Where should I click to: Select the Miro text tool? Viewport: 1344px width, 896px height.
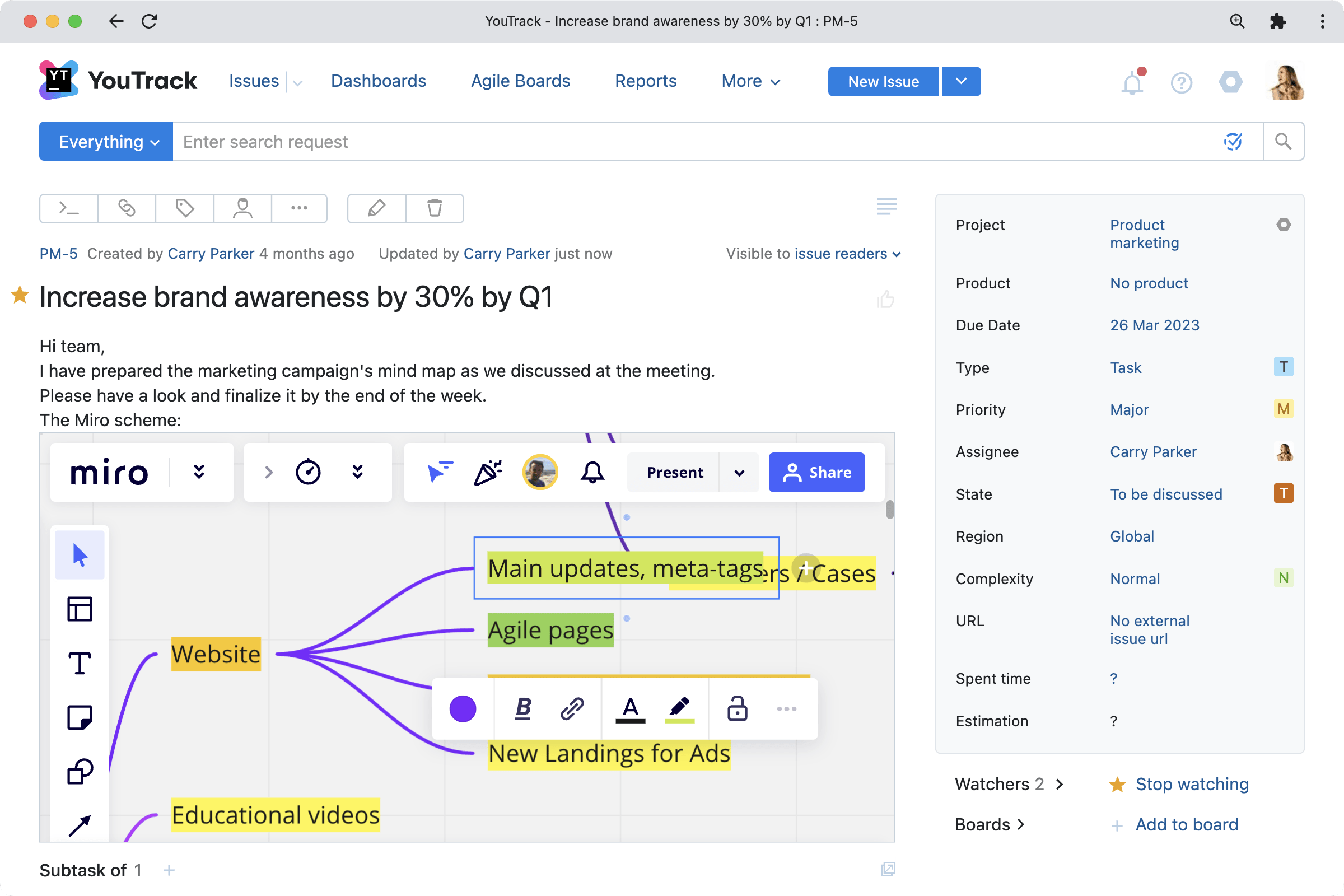click(x=80, y=663)
